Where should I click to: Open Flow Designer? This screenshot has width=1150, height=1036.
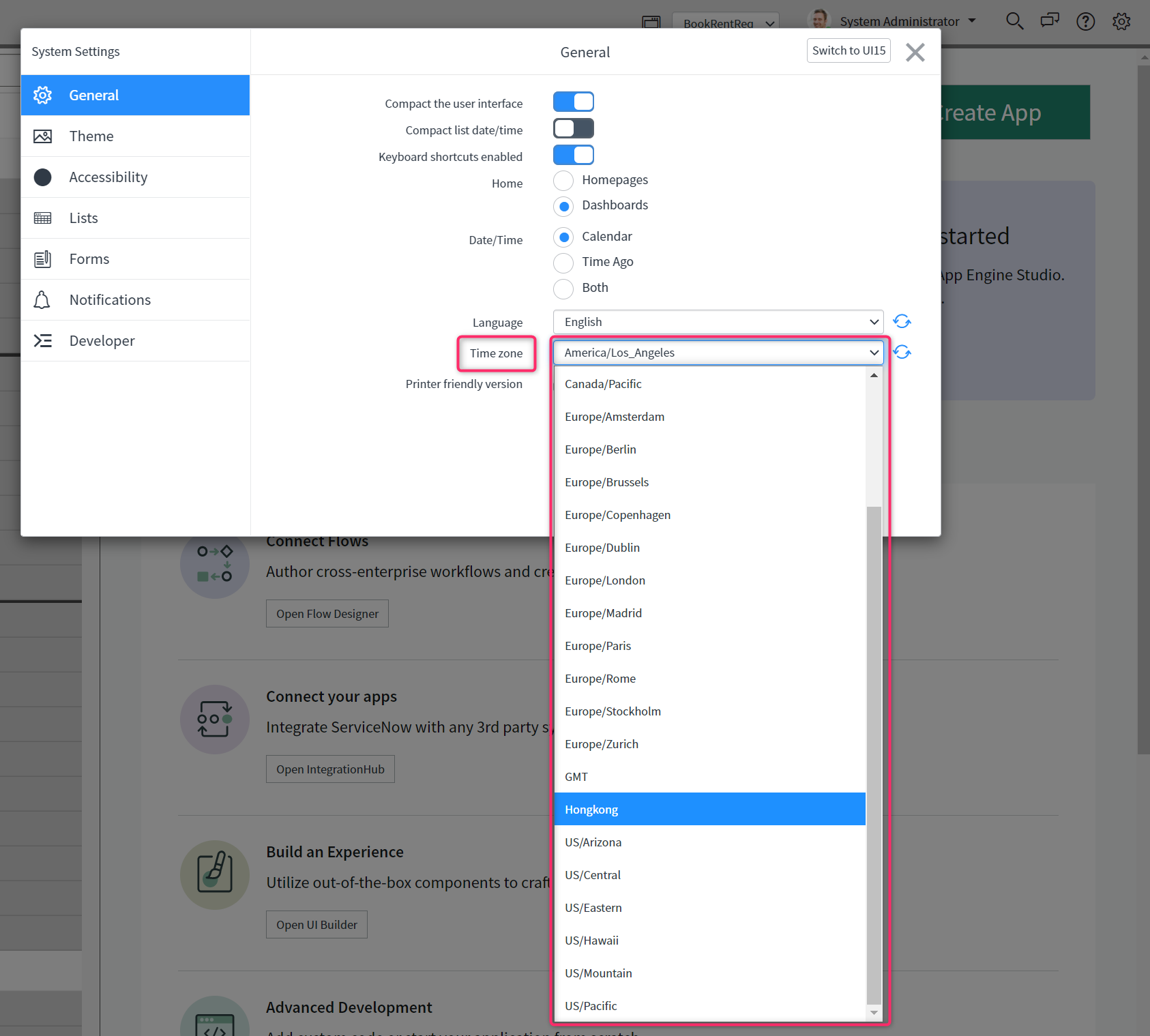(x=327, y=613)
